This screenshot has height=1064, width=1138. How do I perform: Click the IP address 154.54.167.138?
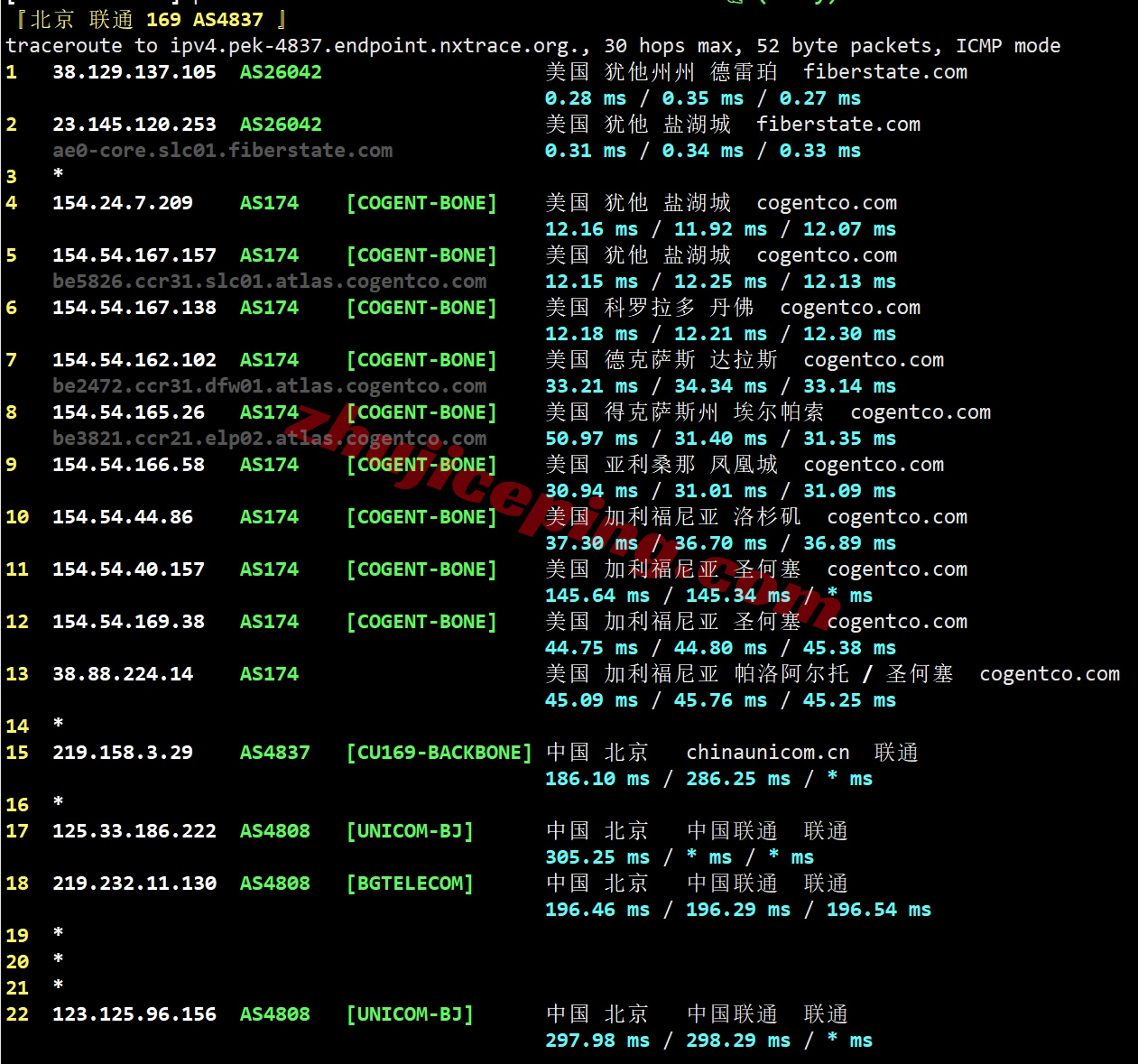(134, 308)
